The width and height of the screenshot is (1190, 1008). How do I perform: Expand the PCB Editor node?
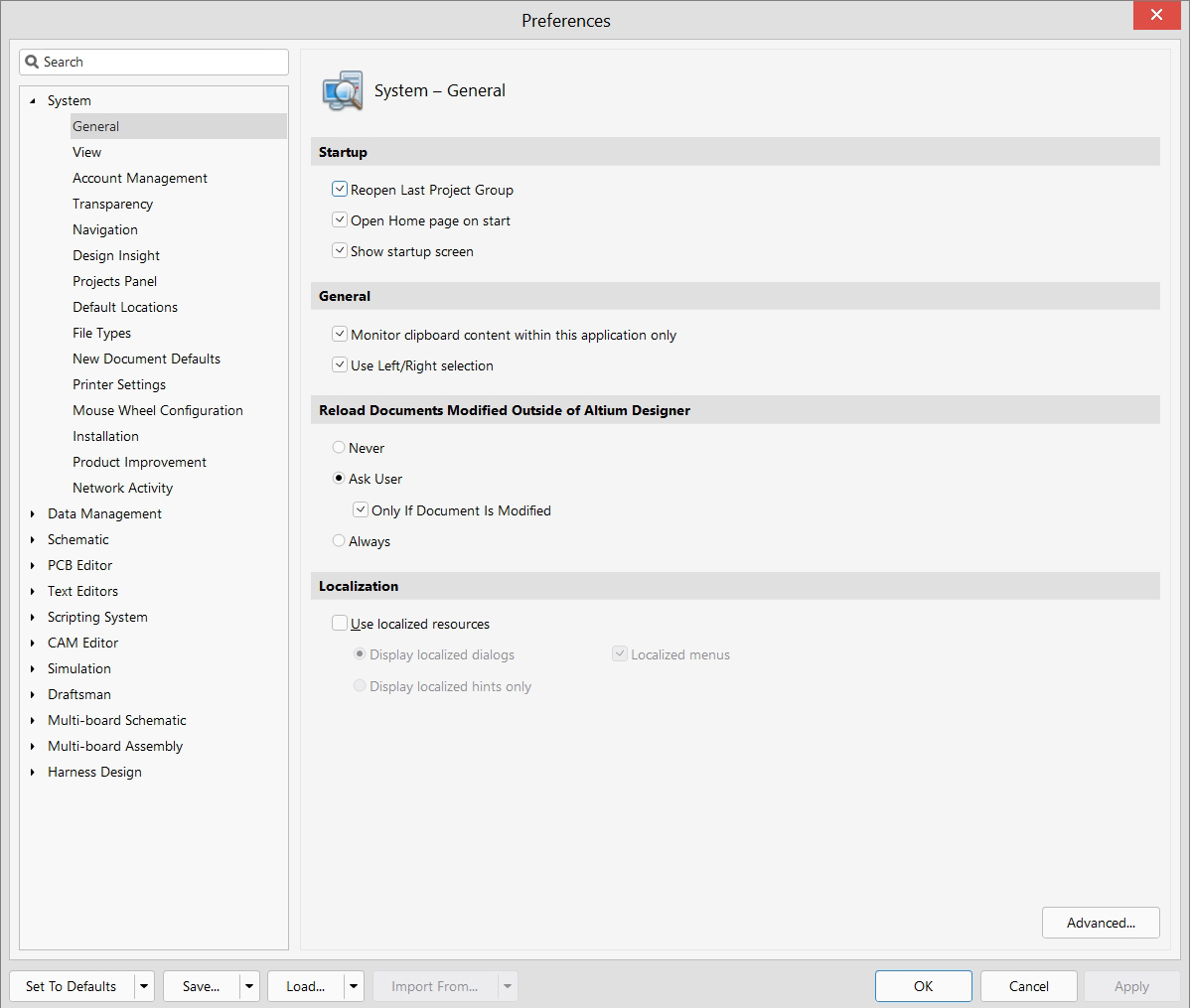(x=33, y=565)
